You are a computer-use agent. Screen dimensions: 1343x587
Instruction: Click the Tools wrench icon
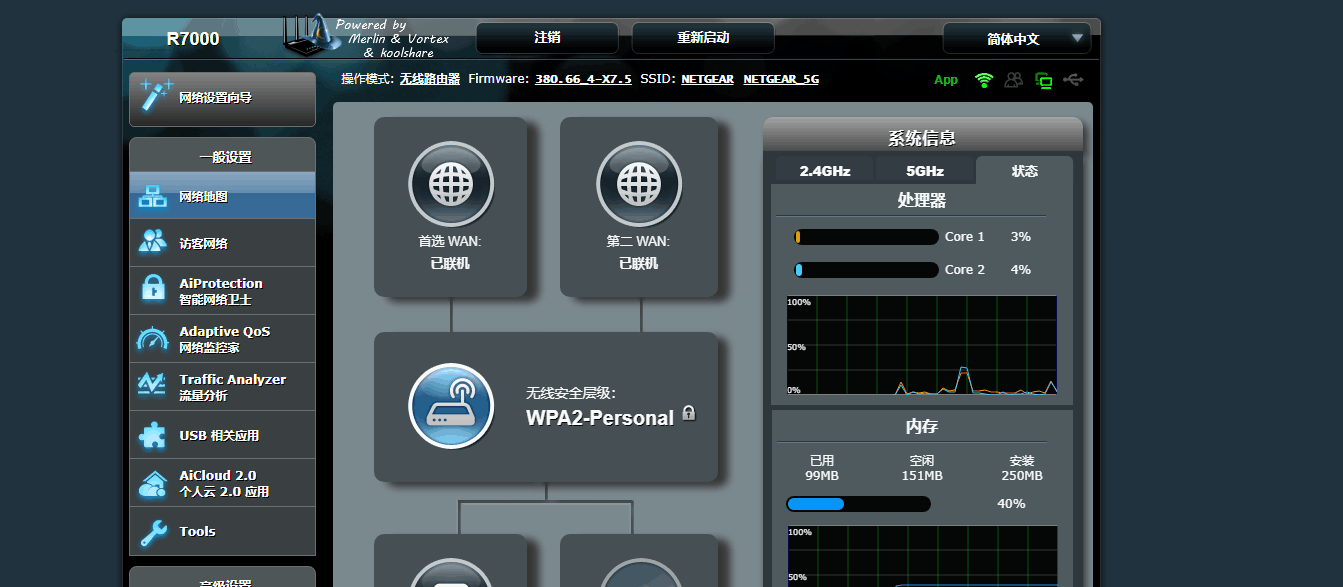tap(153, 531)
